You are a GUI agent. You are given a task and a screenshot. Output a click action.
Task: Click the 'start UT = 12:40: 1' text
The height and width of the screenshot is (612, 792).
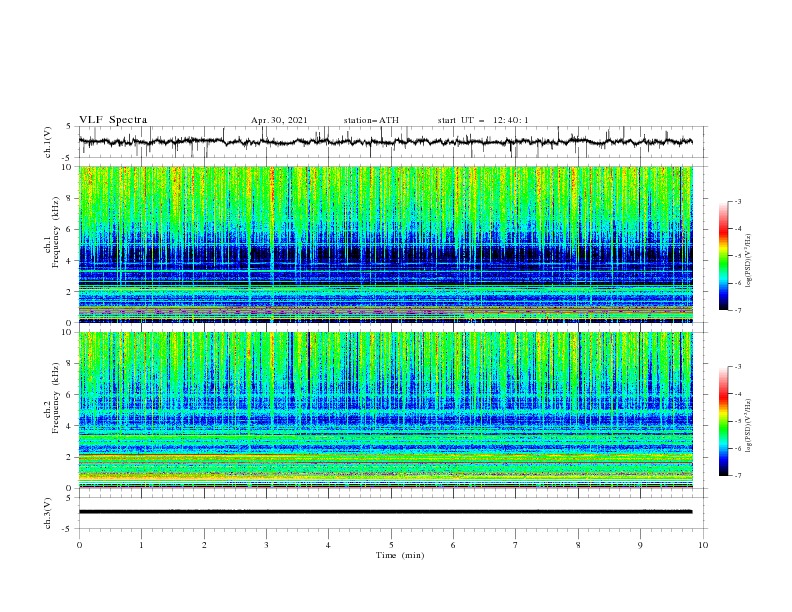483,120
